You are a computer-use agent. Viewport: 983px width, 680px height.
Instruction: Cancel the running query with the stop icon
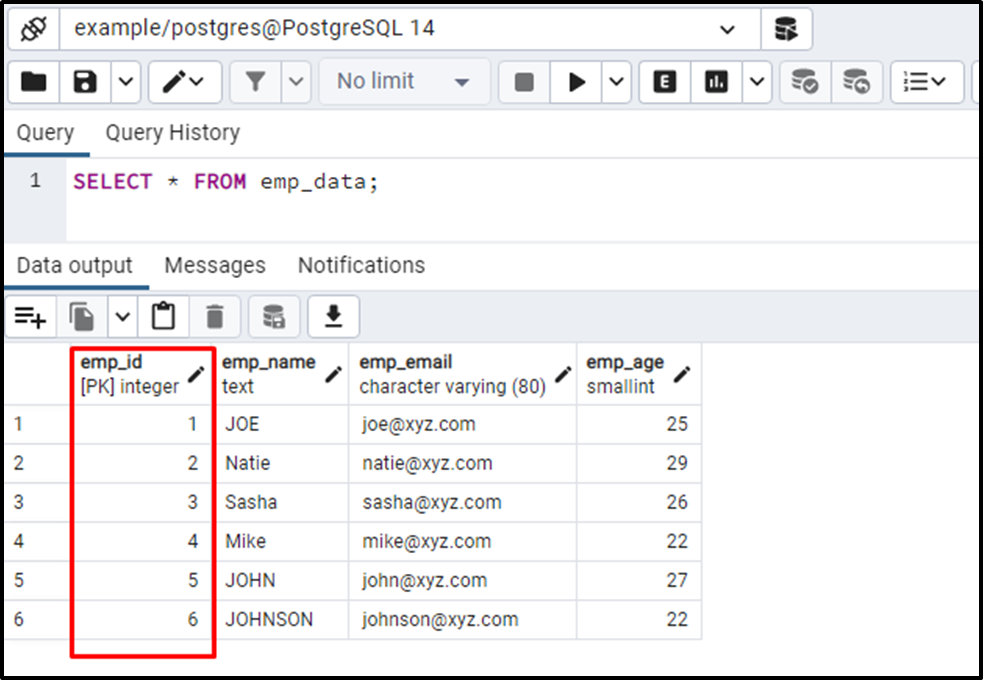tap(523, 82)
